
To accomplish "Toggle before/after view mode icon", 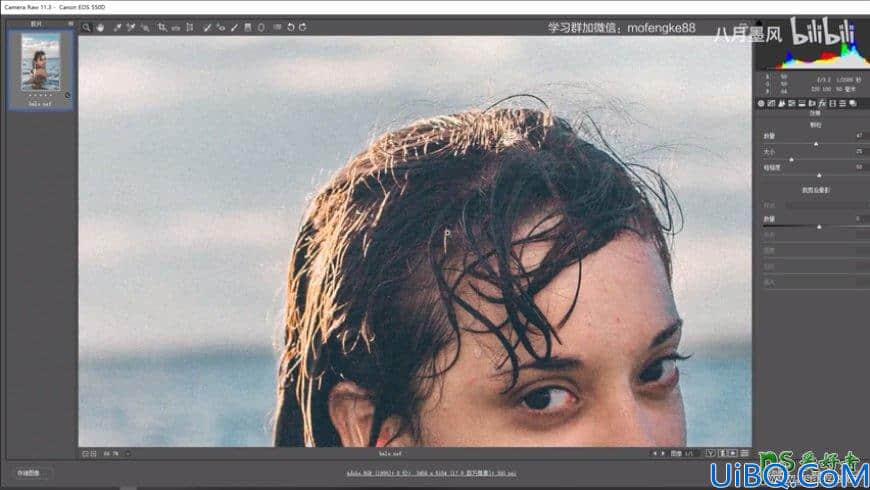I will 711,453.
